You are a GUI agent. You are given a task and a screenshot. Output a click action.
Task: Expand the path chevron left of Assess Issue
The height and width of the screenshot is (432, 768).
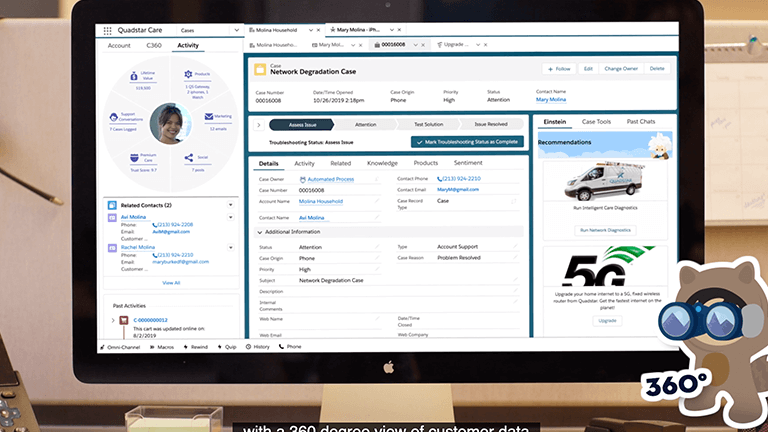point(258,125)
